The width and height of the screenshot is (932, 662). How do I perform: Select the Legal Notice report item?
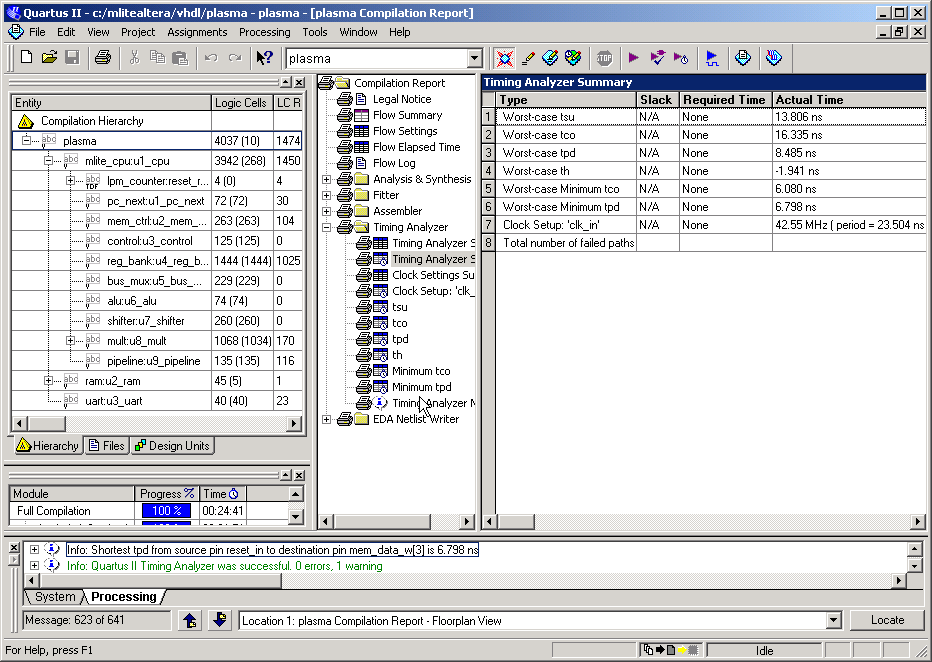pos(402,99)
